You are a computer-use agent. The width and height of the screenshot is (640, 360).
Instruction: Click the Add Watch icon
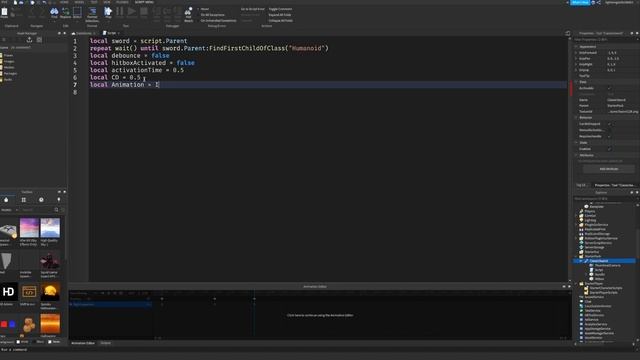(x=188, y=11)
